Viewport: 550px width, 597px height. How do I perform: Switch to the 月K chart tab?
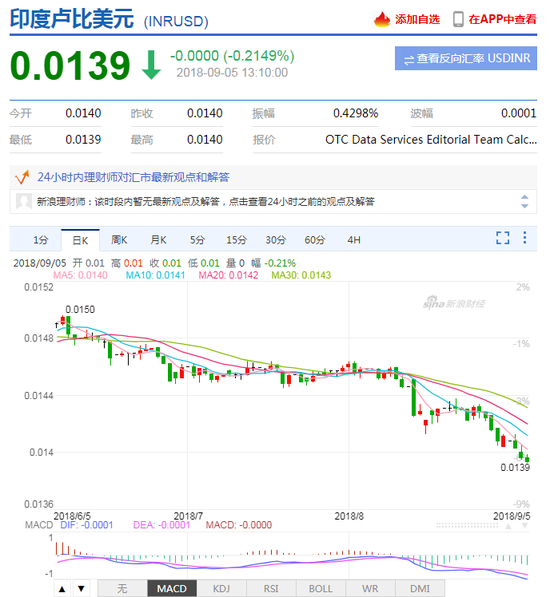pyautogui.click(x=158, y=240)
